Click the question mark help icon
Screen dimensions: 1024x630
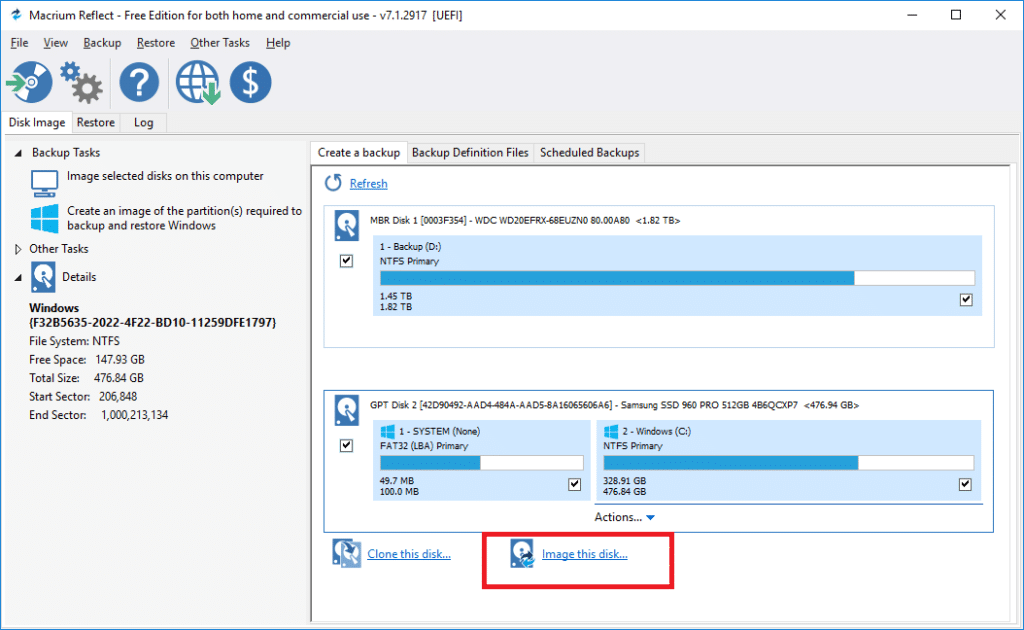pyautogui.click(x=139, y=82)
